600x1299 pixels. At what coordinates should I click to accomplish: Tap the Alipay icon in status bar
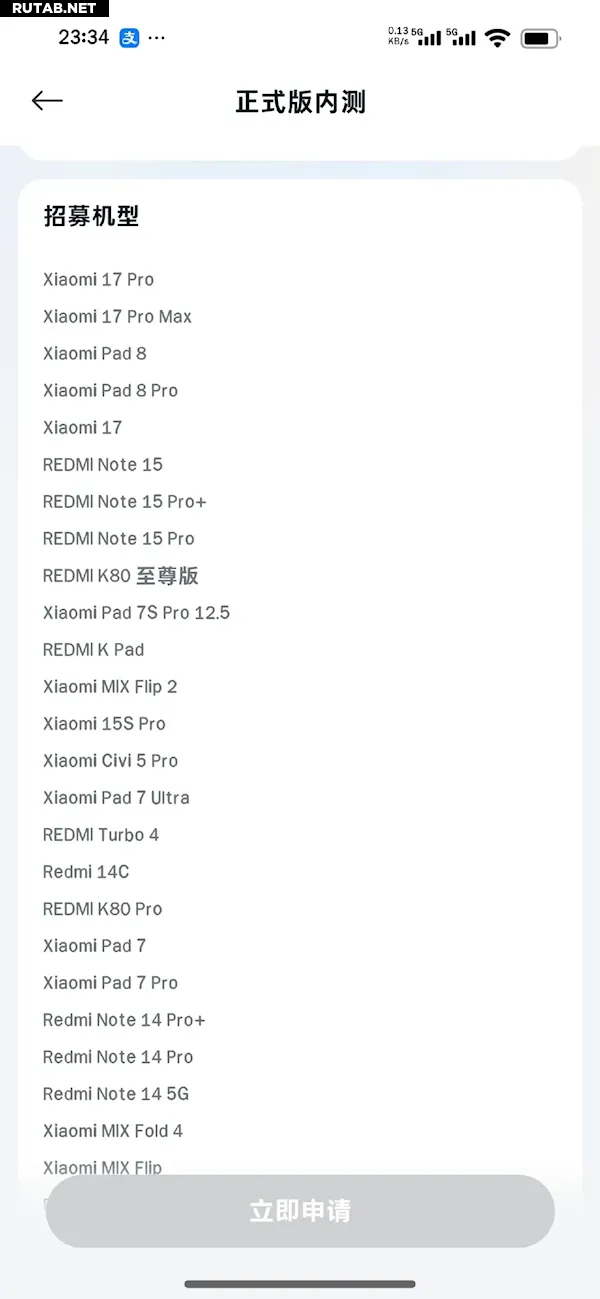129,38
